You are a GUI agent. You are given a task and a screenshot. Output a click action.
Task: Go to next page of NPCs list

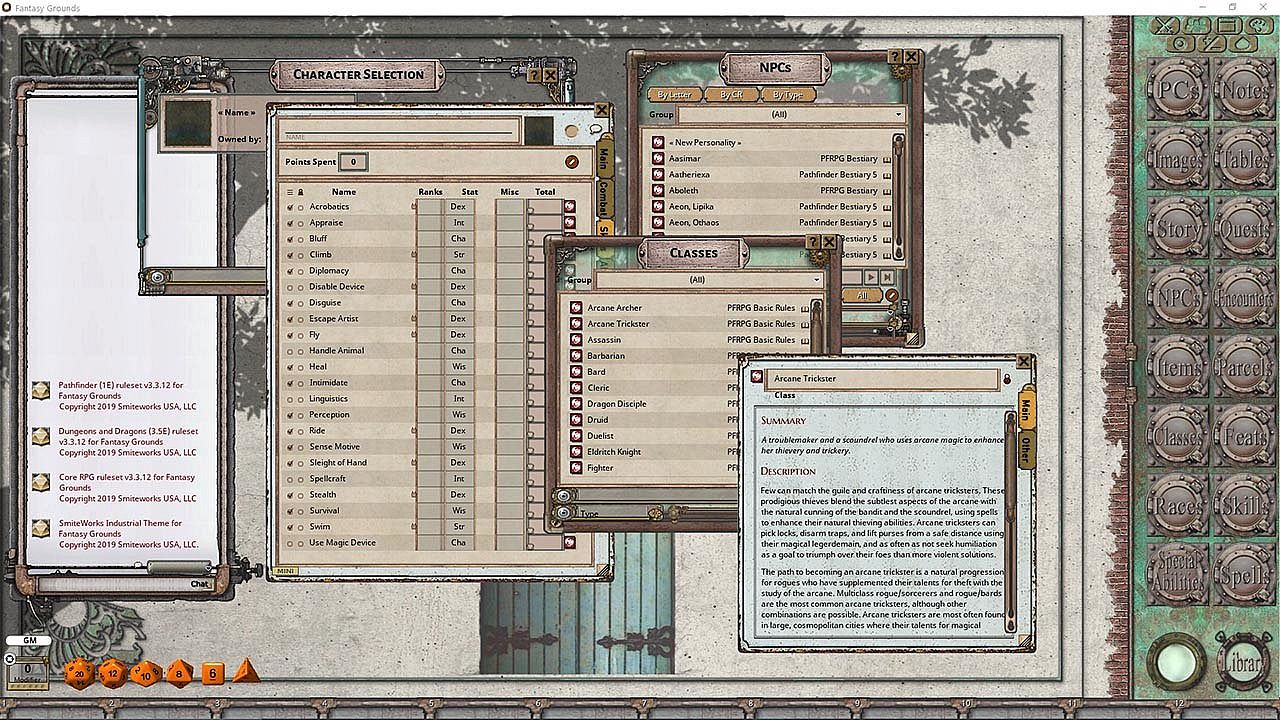pyautogui.click(x=871, y=277)
